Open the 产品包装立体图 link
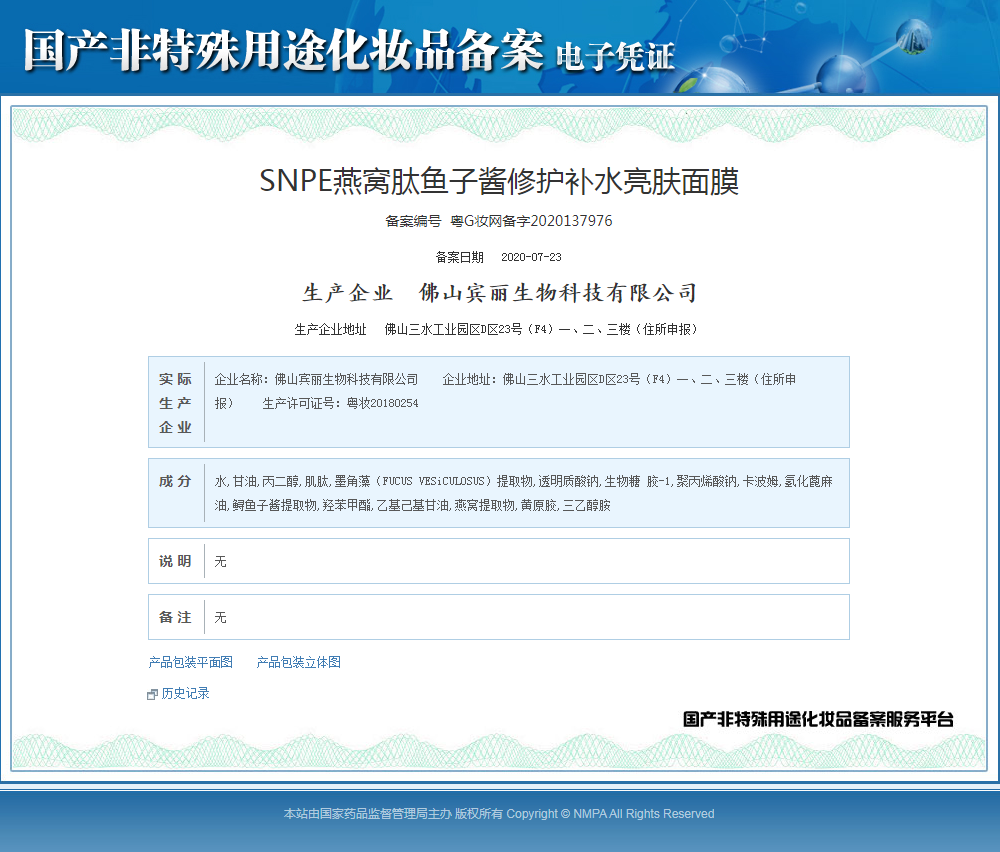The image size is (1000, 852). pos(298,662)
